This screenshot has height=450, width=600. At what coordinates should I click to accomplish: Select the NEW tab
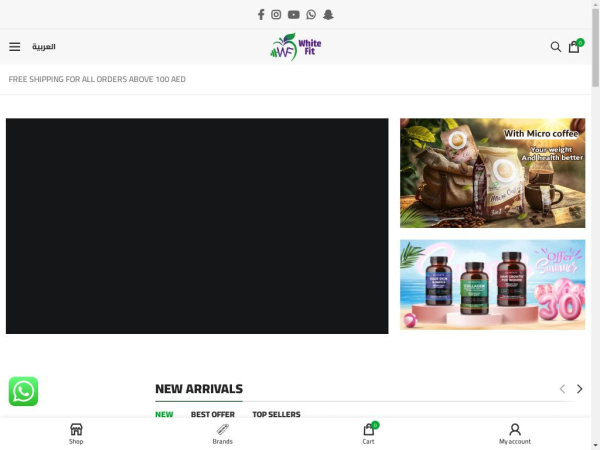point(164,414)
